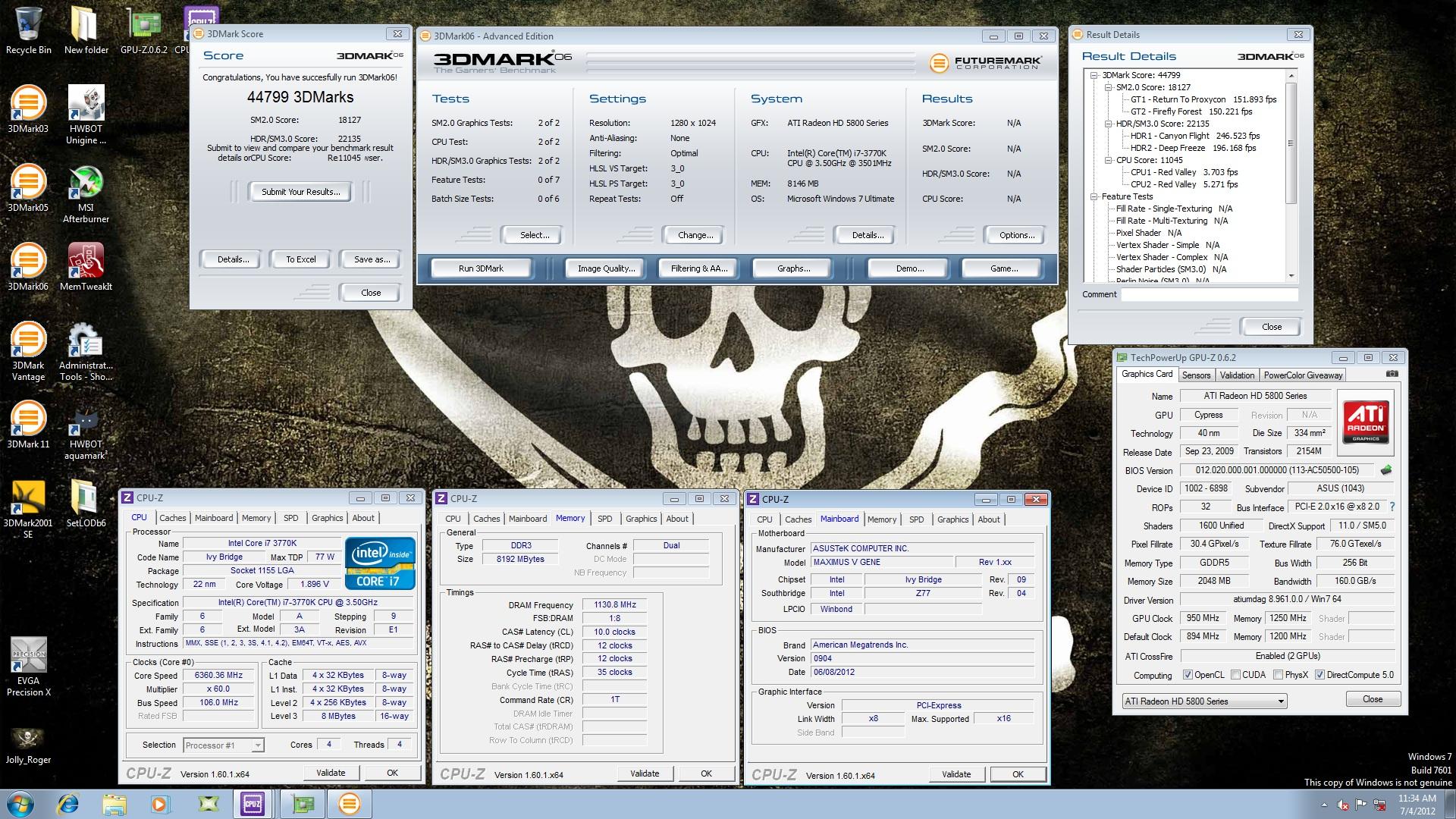The image size is (1456, 819).
Task: Open SPD tab in the middle CPU-Z window
Action: pos(604,519)
